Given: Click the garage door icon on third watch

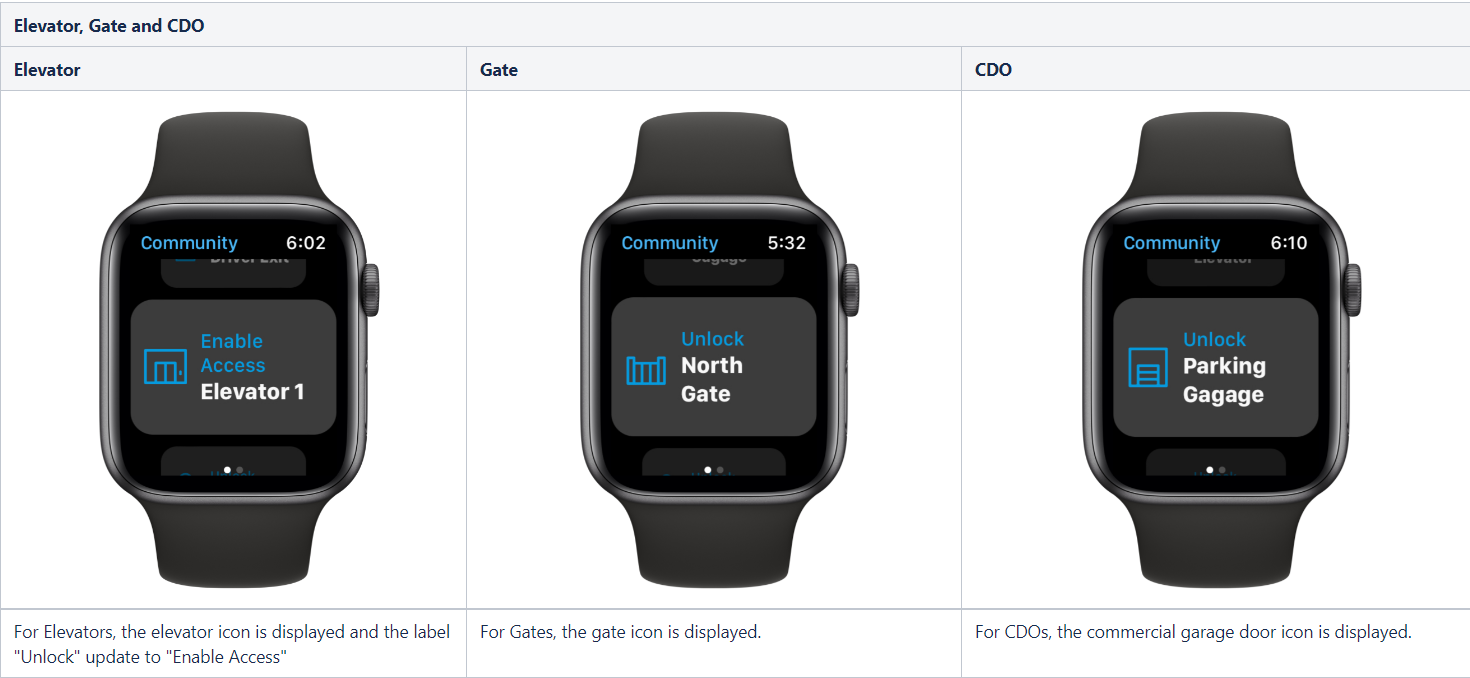Looking at the screenshot, I should coord(1147,367).
